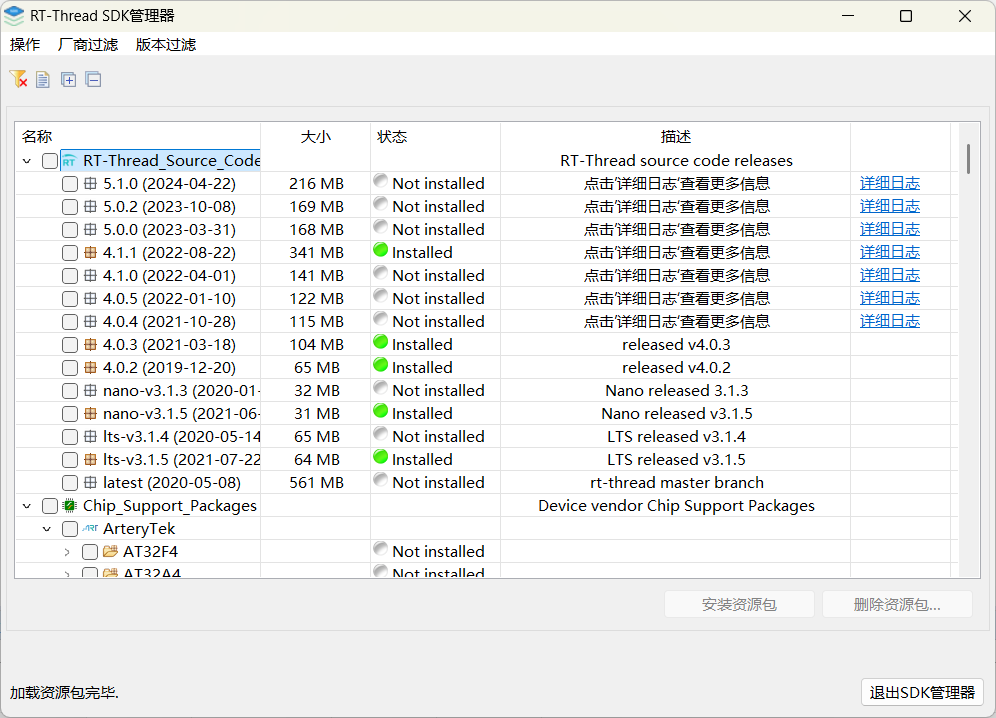
Task: Open 详细日志 link for 5.0.2
Action: coord(889,207)
